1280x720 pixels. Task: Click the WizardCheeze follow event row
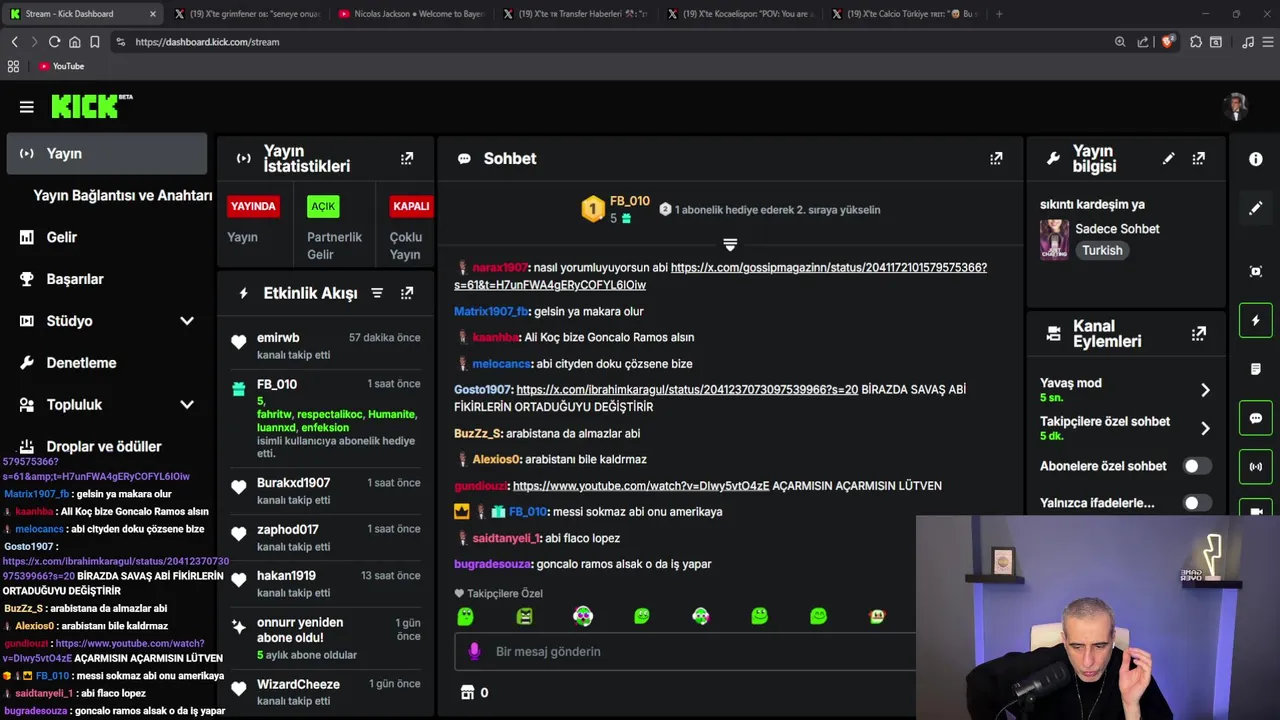325,692
